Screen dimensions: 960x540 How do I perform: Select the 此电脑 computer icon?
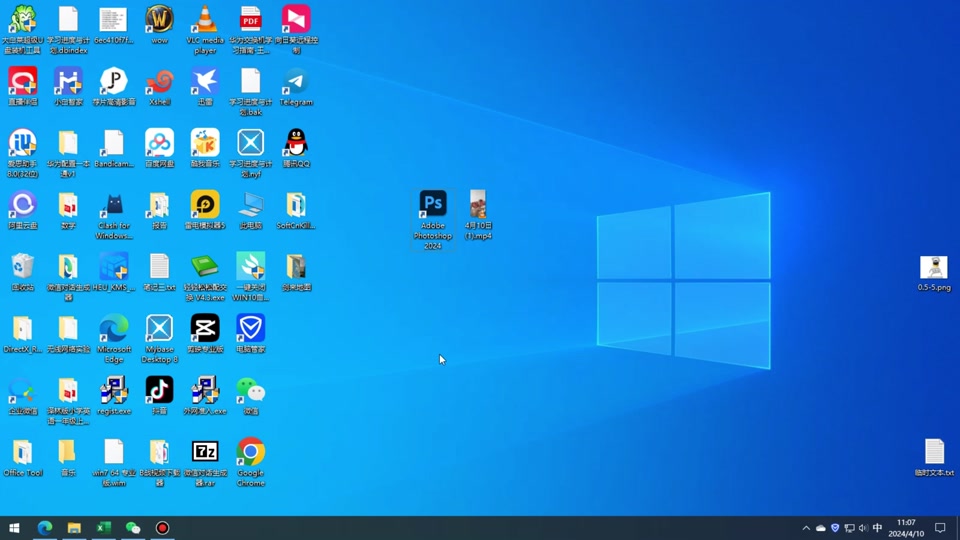tap(250, 210)
